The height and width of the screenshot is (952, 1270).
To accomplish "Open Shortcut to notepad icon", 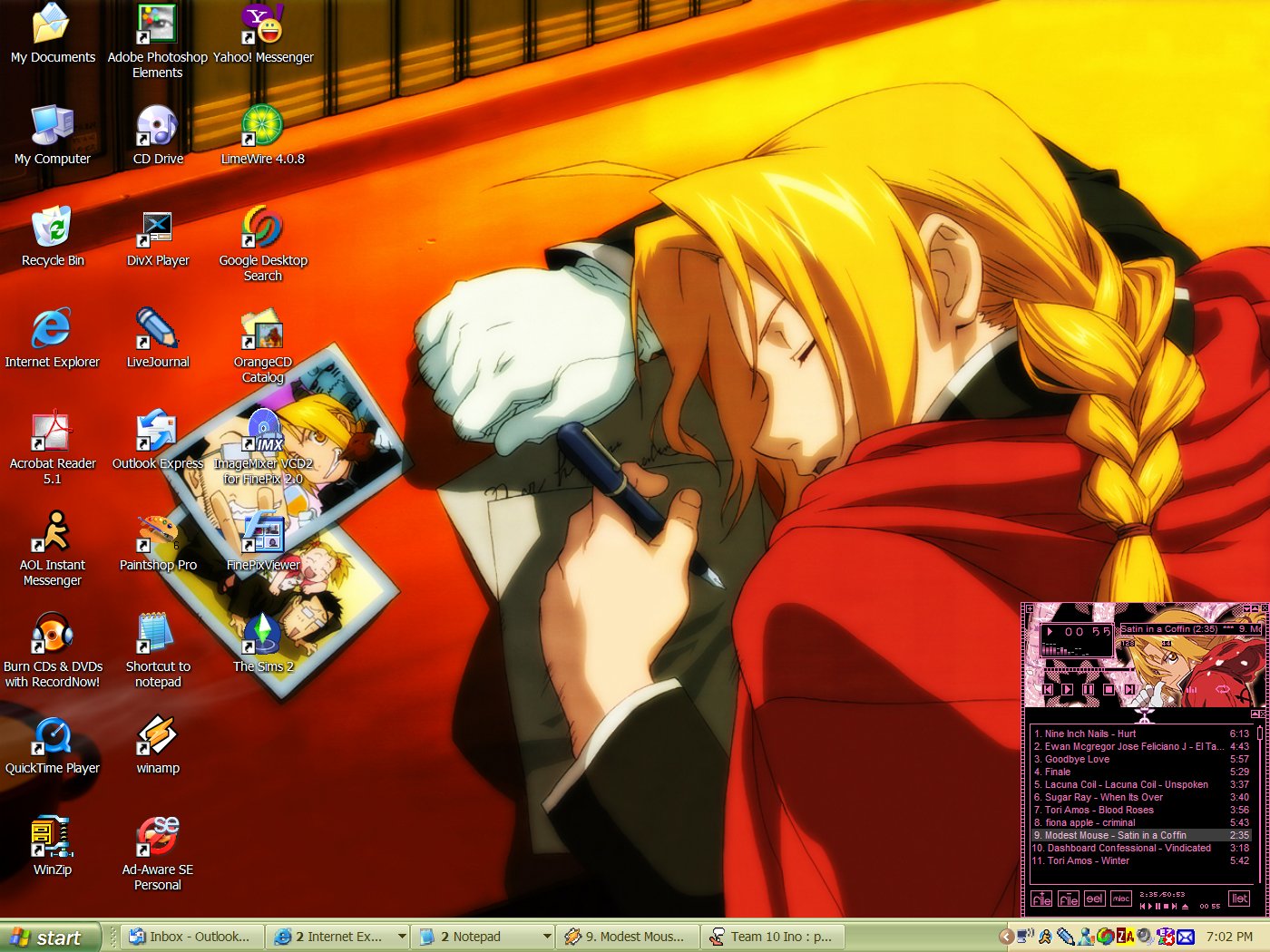I will click(158, 651).
